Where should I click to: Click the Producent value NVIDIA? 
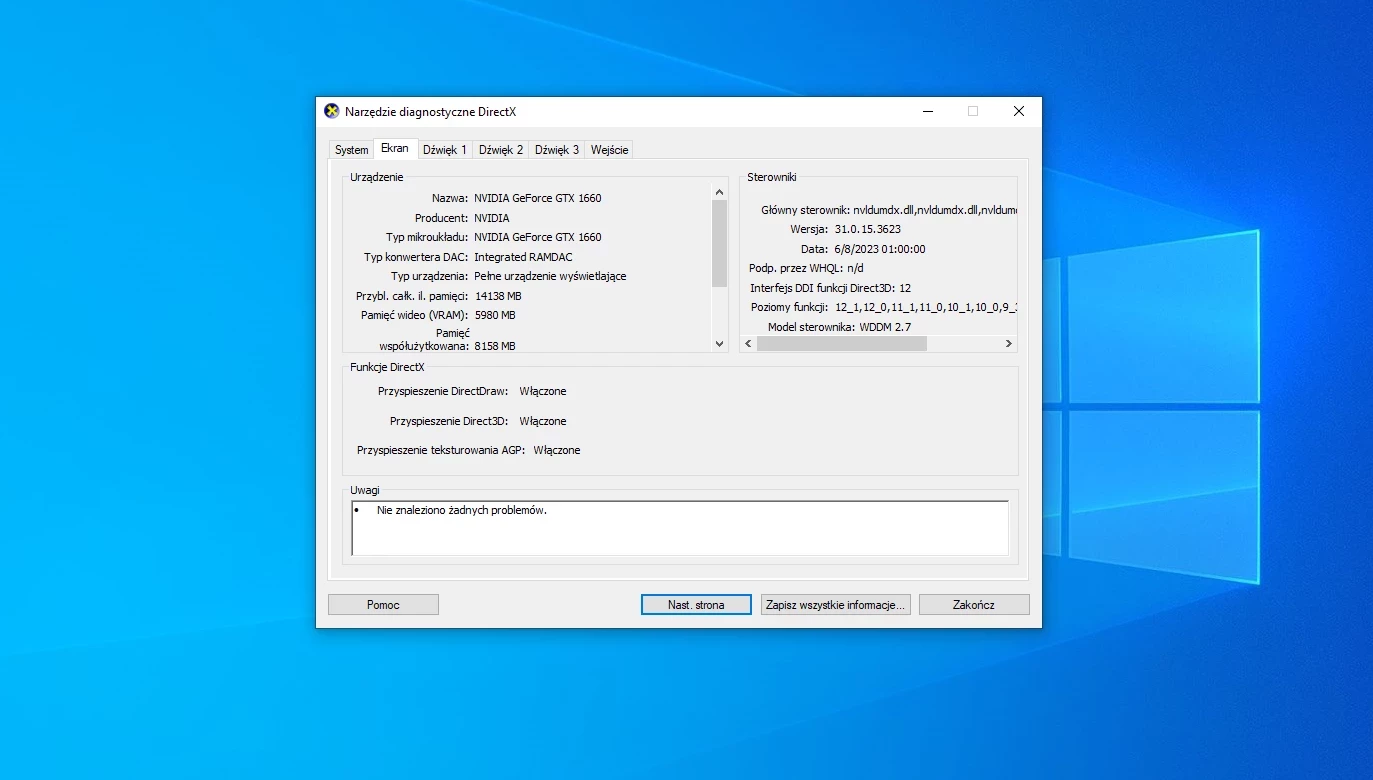pos(492,218)
